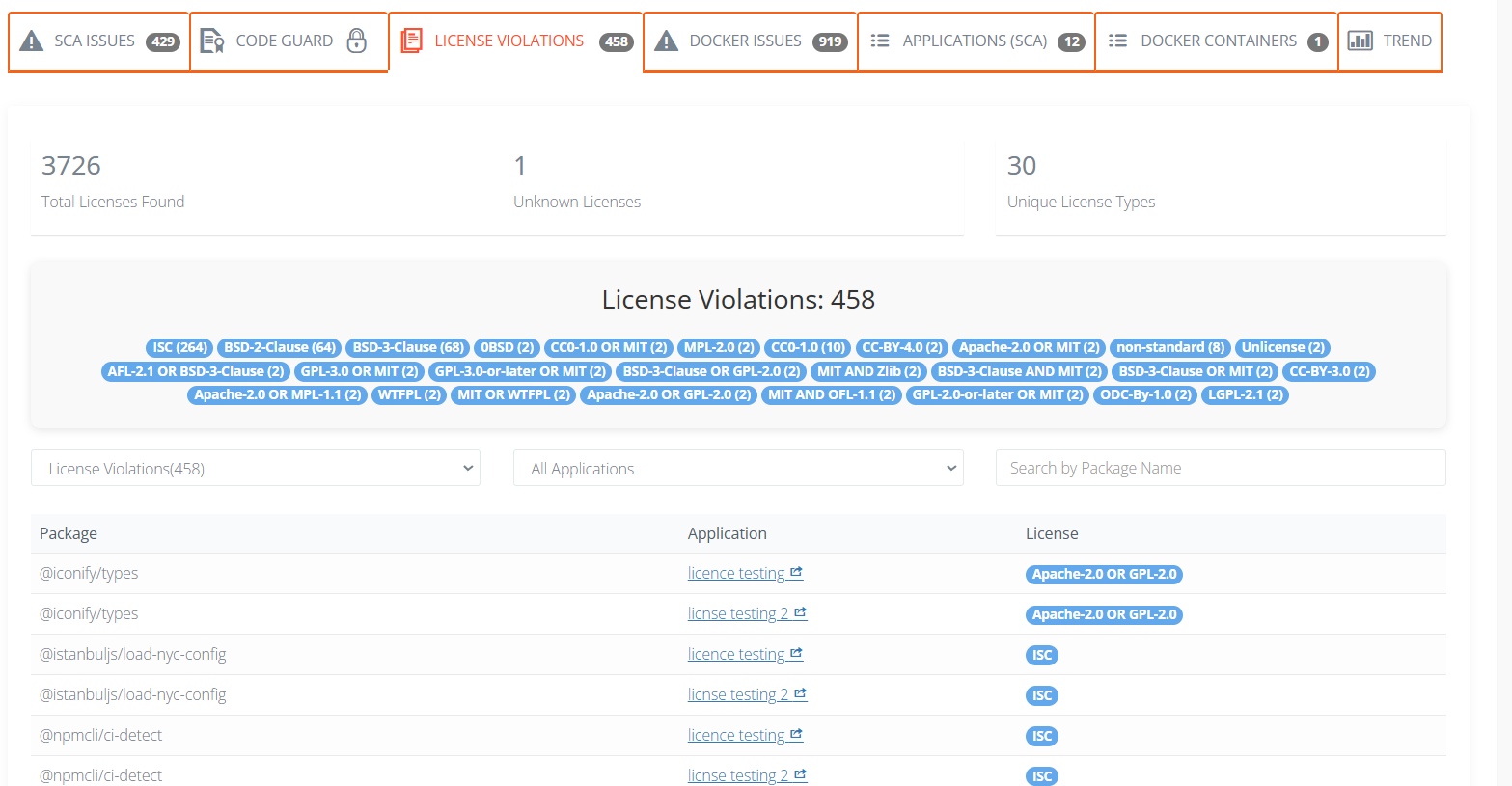The height and width of the screenshot is (786, 1512).
Task: Select the License Violations tab
Action: pyautogui.click(x=515, y=41)
